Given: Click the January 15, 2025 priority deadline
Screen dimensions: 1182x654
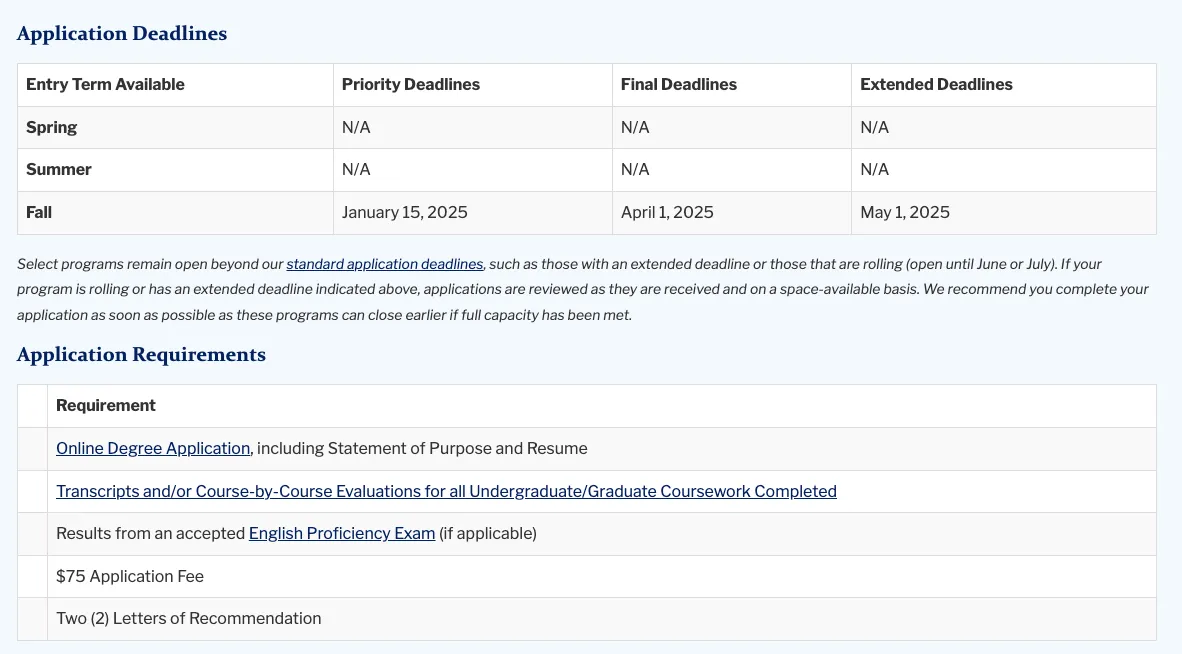Looking at the screenshot, I should [404, 213].
